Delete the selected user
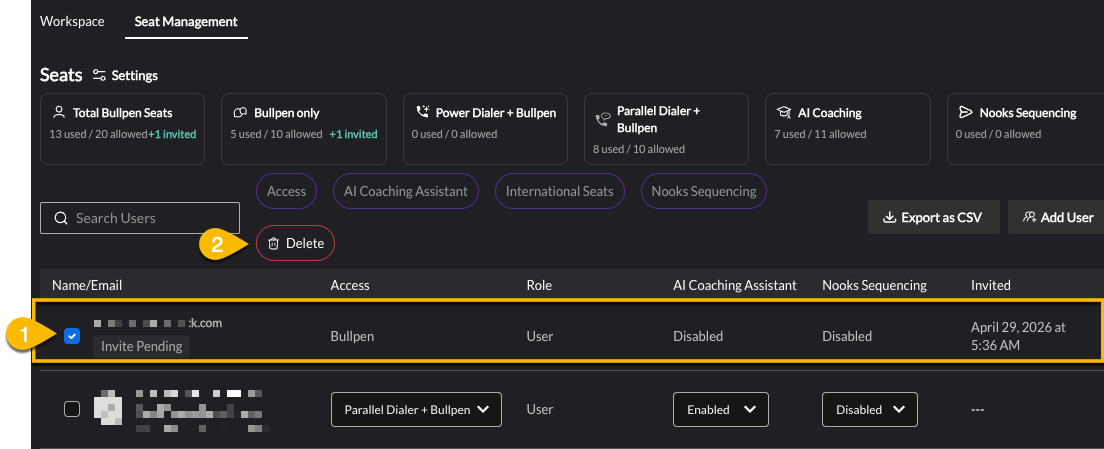 pyautogui.click(x=295, y=244)
